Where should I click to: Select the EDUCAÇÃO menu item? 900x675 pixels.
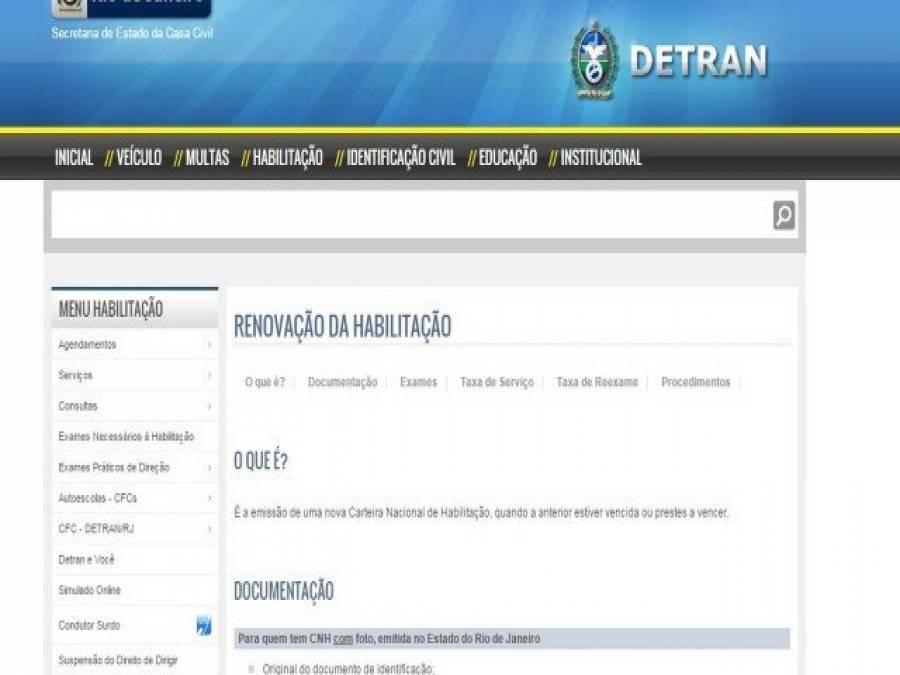click(x=505, y=157)
